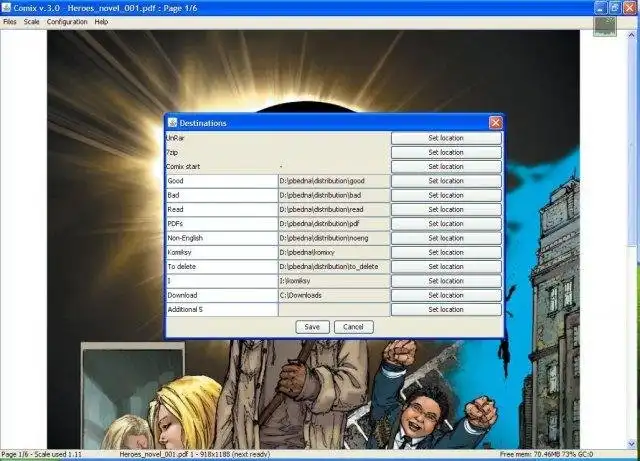Edit the Download name field
The image size is (640, 461).
click(x=222, y=295)
